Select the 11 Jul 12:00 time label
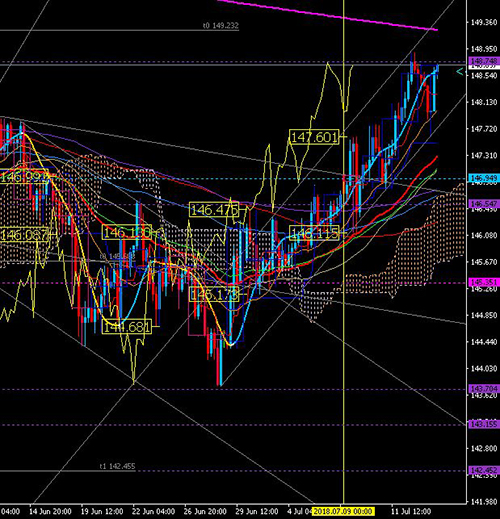 411,511
